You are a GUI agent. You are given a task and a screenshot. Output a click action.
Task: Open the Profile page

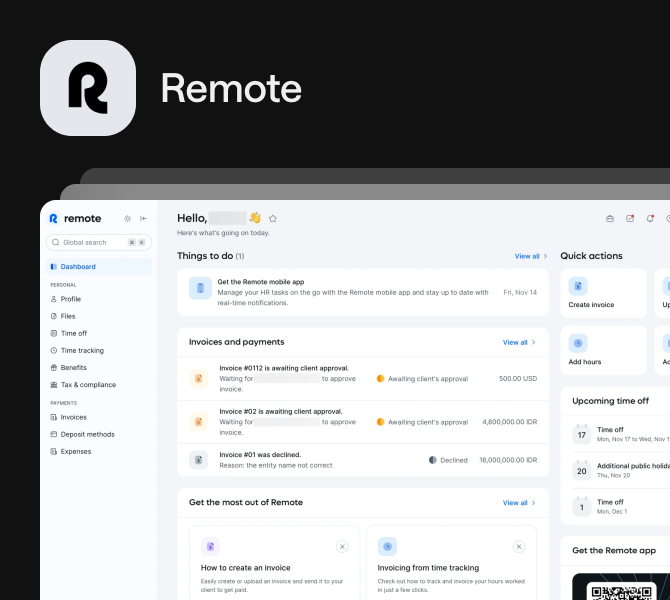[71, 299]
